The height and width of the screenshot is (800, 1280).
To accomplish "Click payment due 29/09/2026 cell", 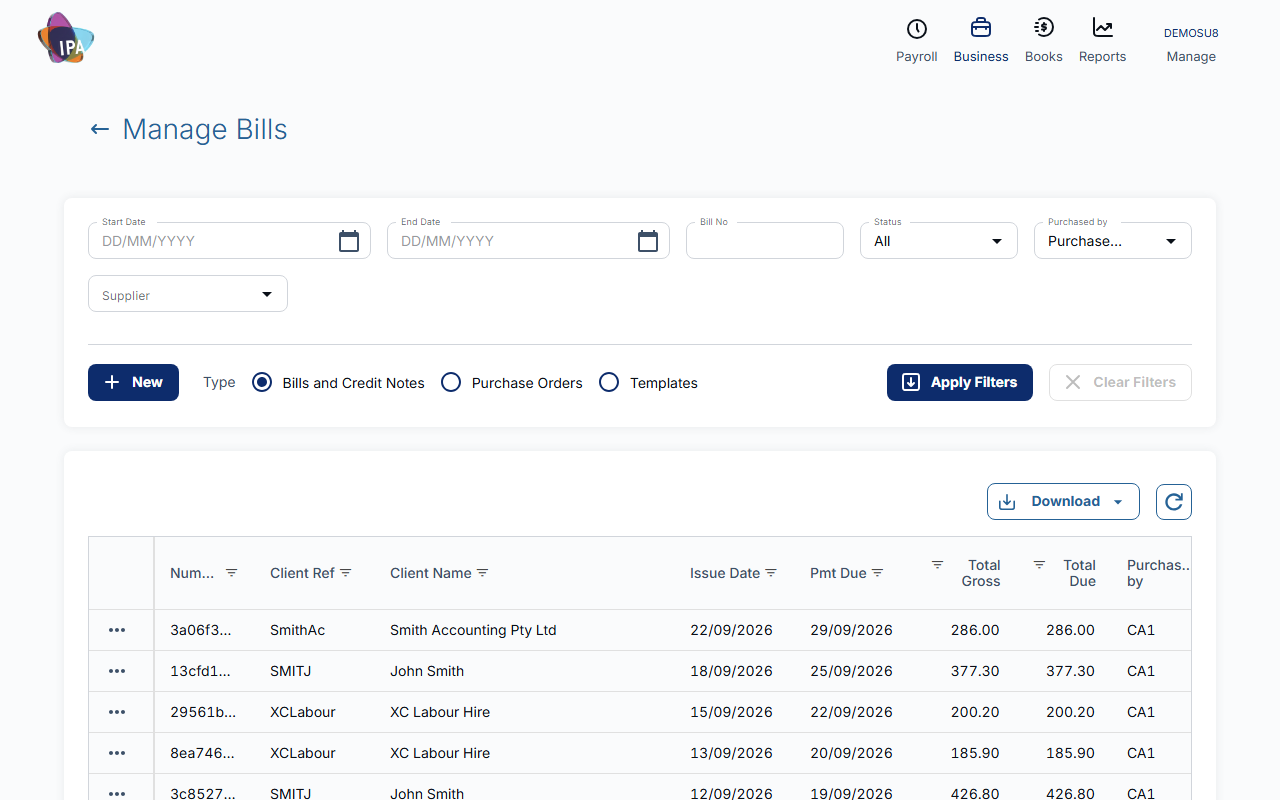I will pos(851,630).
